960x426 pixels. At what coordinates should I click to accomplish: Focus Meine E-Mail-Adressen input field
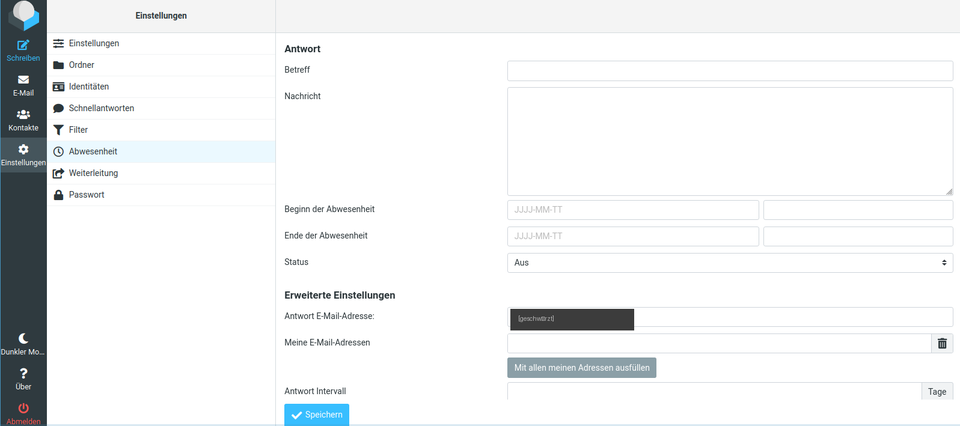[719, 343]
